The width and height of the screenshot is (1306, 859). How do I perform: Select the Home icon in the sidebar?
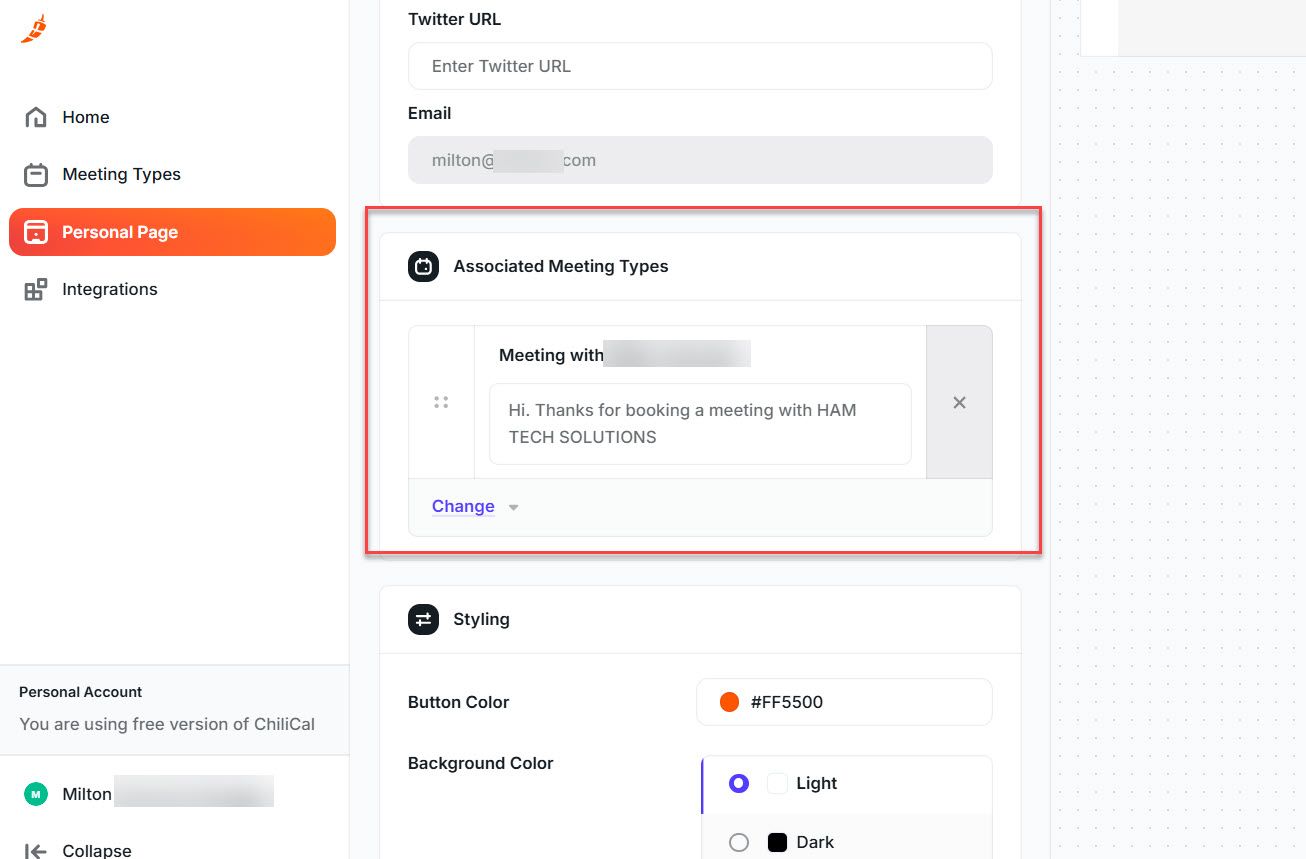click(34, 117)
